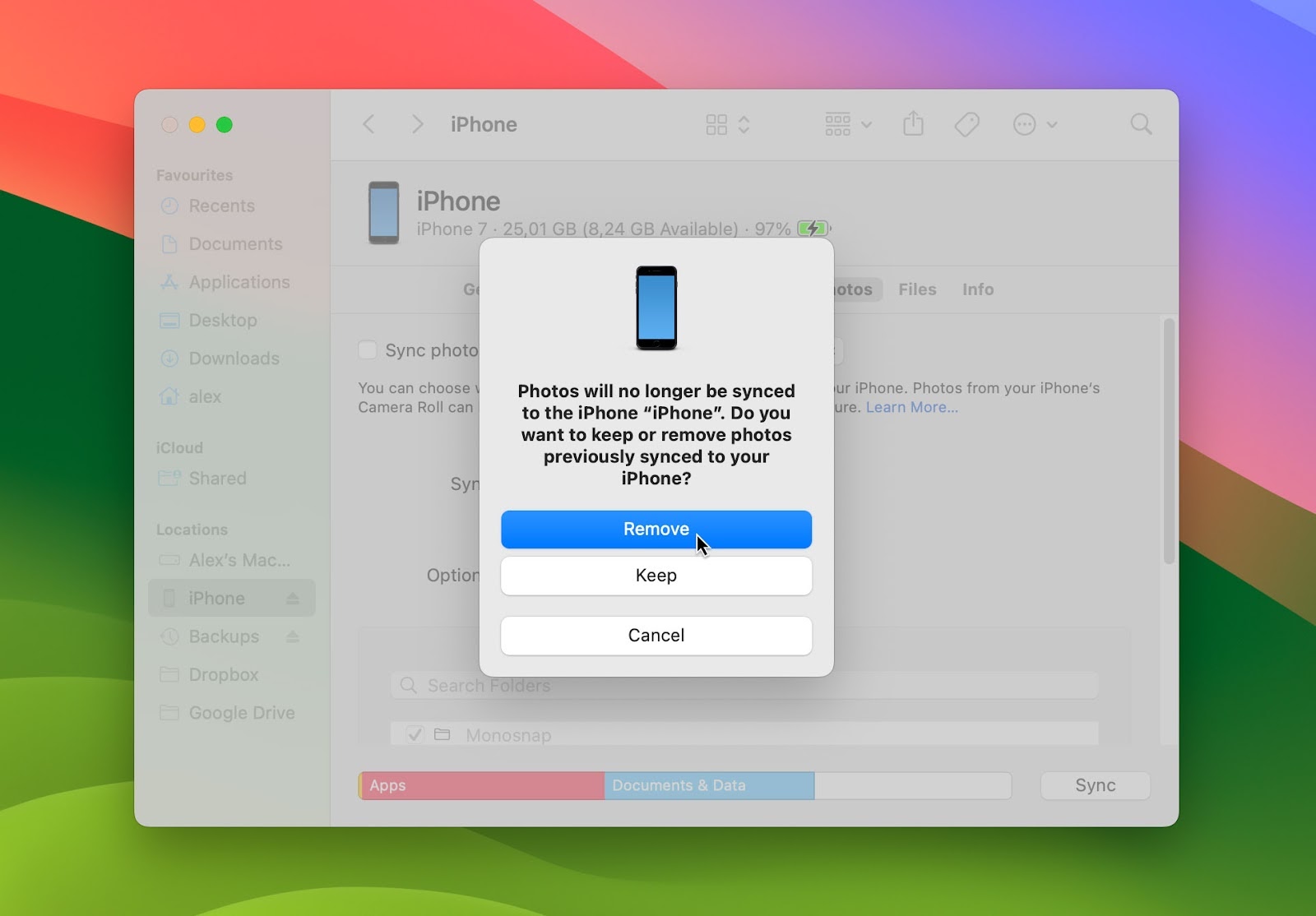Click the Google Drive folder icon
The image size is (1316, 916).
click(169, 713)
